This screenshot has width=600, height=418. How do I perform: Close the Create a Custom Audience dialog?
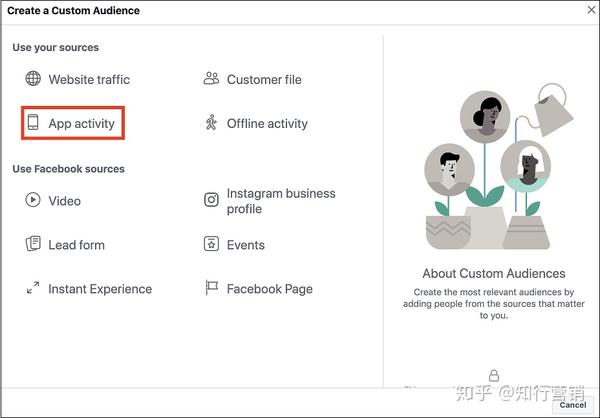[x=591, y=10]
